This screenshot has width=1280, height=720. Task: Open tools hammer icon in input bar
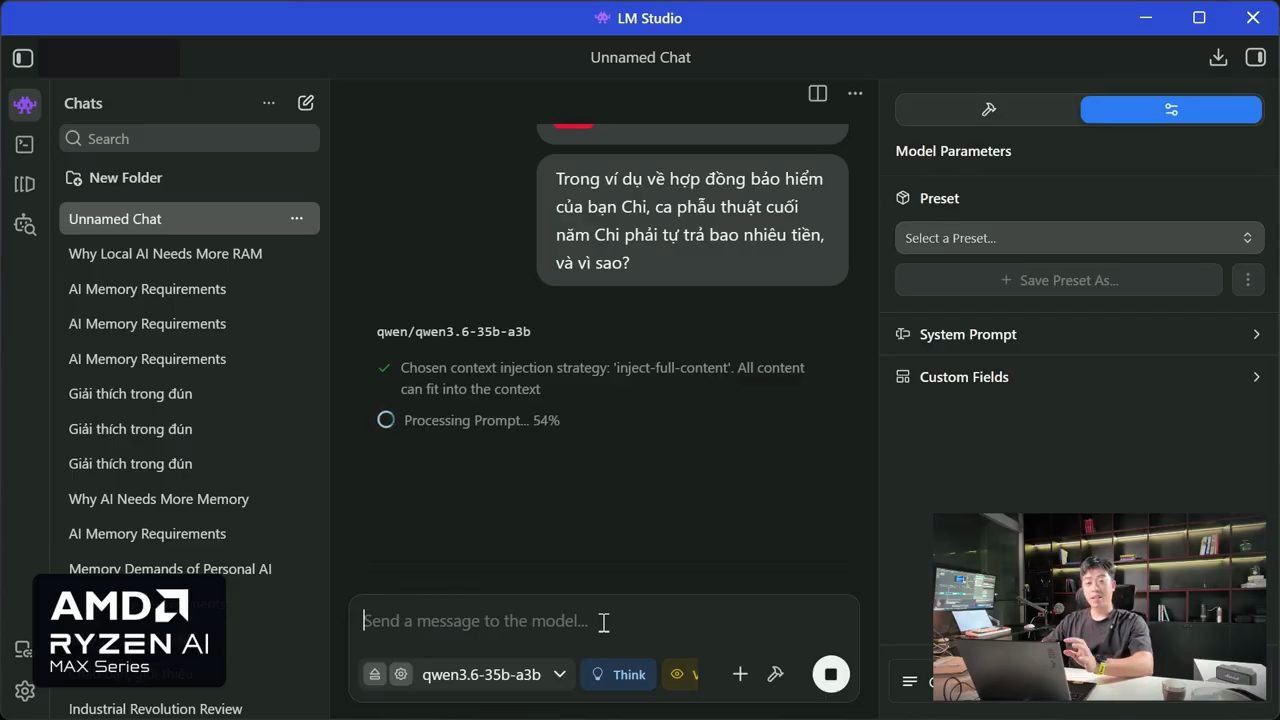(x=775, y=674)
